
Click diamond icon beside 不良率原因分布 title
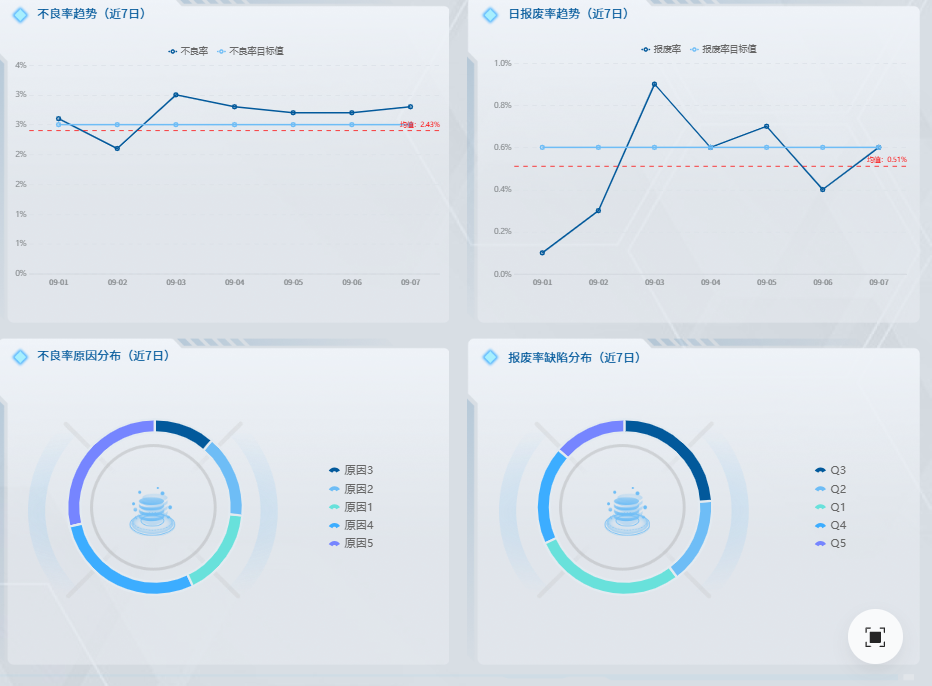[x=20, y=357]
